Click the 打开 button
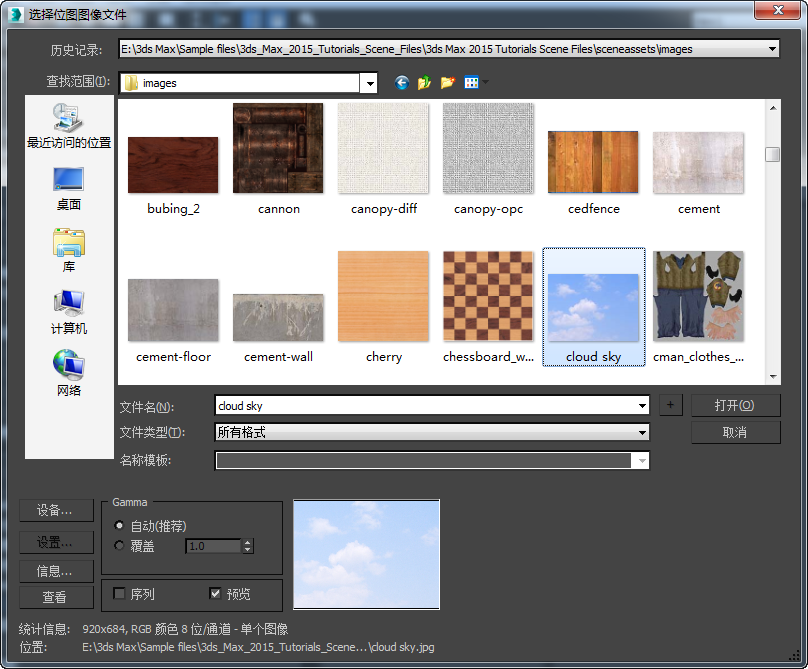808x669 pixels. (x=735, y=405)
